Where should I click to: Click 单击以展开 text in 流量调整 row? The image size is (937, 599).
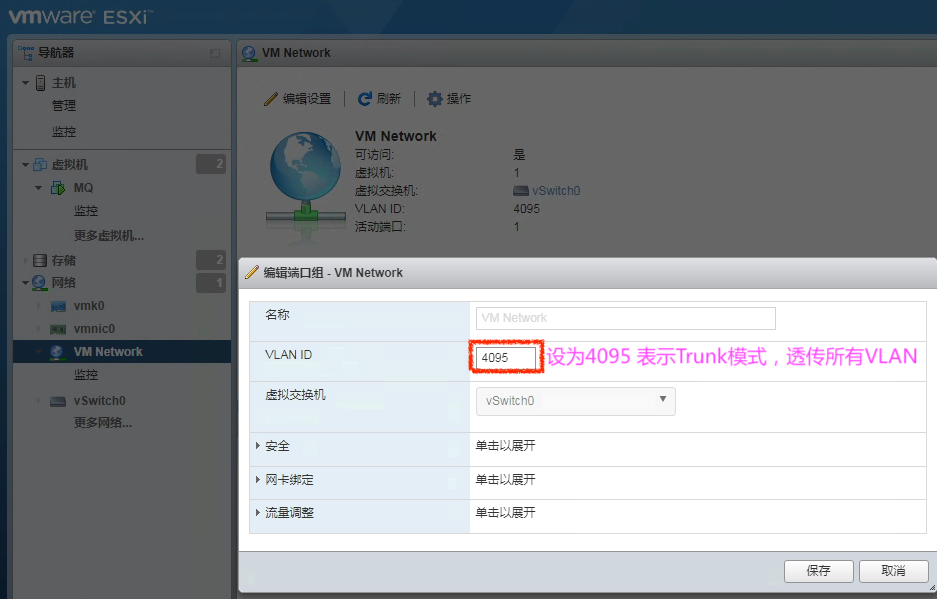click(506, 512)
